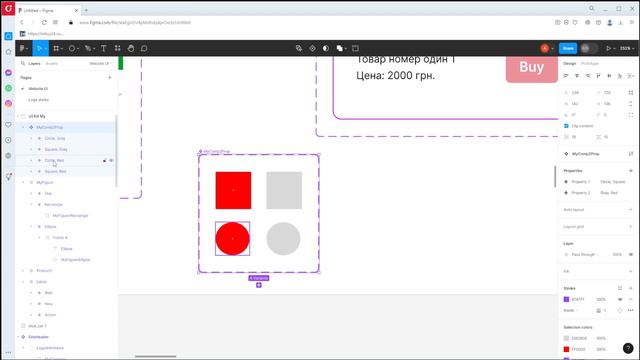Expand the Product1 layer
The width and height of the screenshot is (640, 360).
click(x=23, y=271)
